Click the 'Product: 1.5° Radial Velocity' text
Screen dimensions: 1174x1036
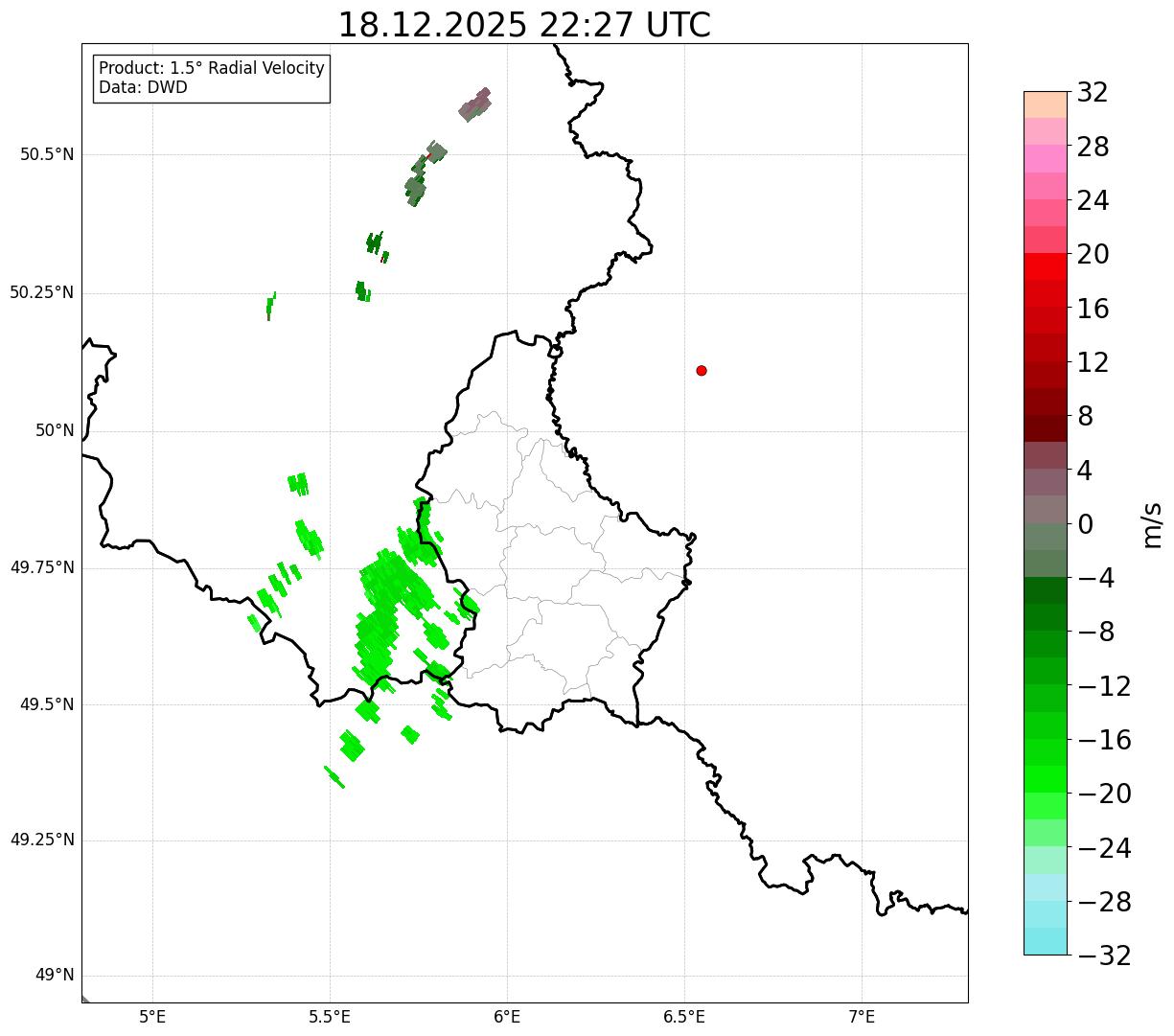point(212,69)
